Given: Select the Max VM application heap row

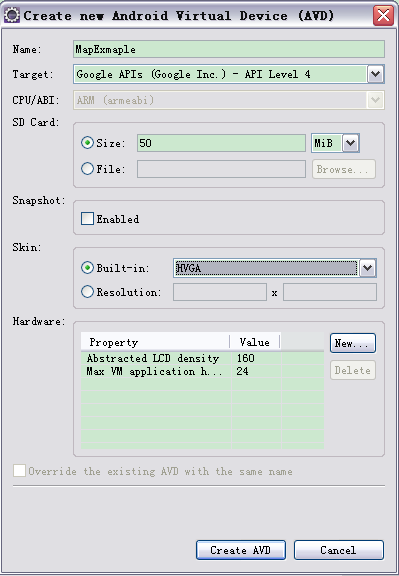Looking at the screenshot, I should click(x=202, y=371).
